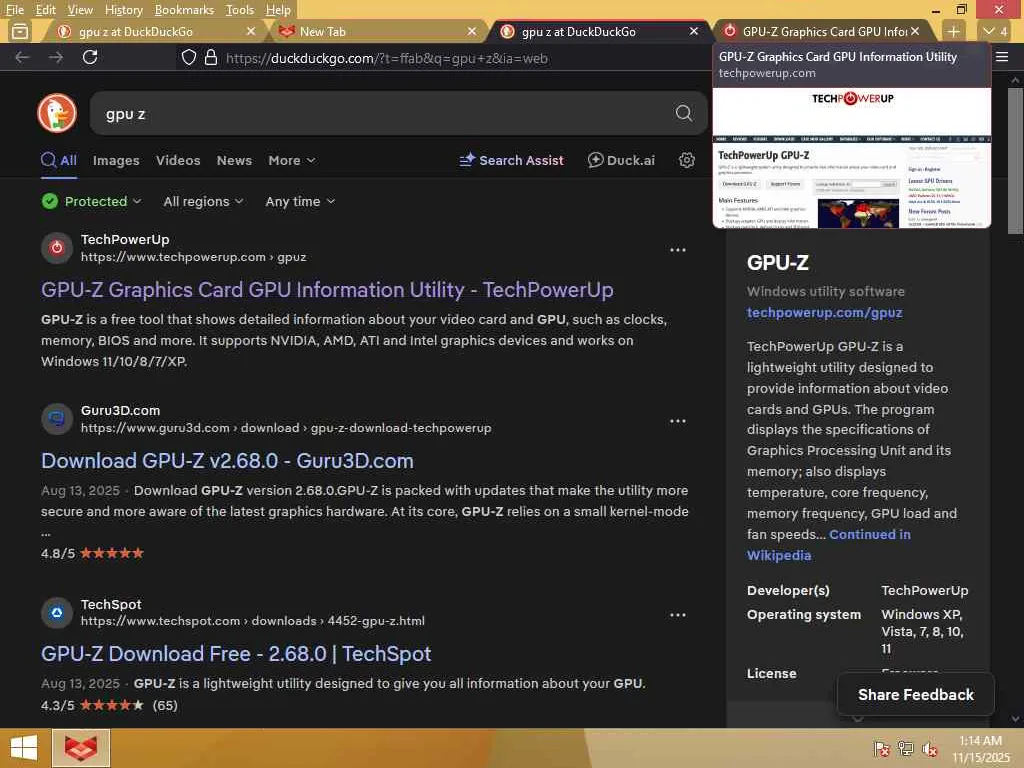This screenshot has width=1024, height=768.
Task: Click the TechPowerUp tab preview thumbnail
Action: 852,157
